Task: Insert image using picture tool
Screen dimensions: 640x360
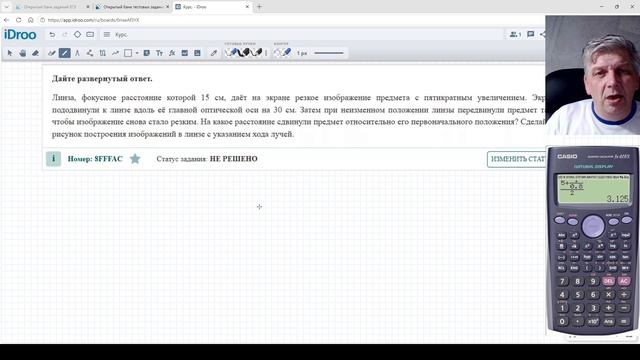Action: tap(198, 53)
